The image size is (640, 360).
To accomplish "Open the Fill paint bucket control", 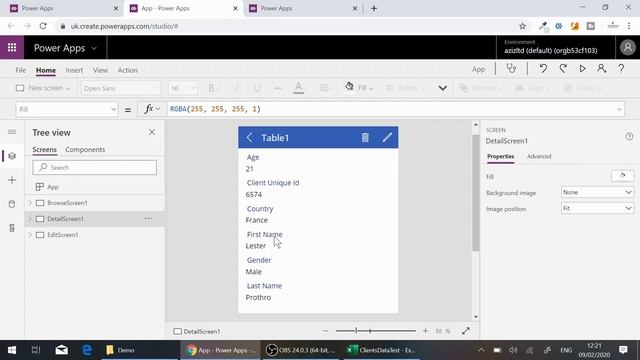I will (359, 88).
